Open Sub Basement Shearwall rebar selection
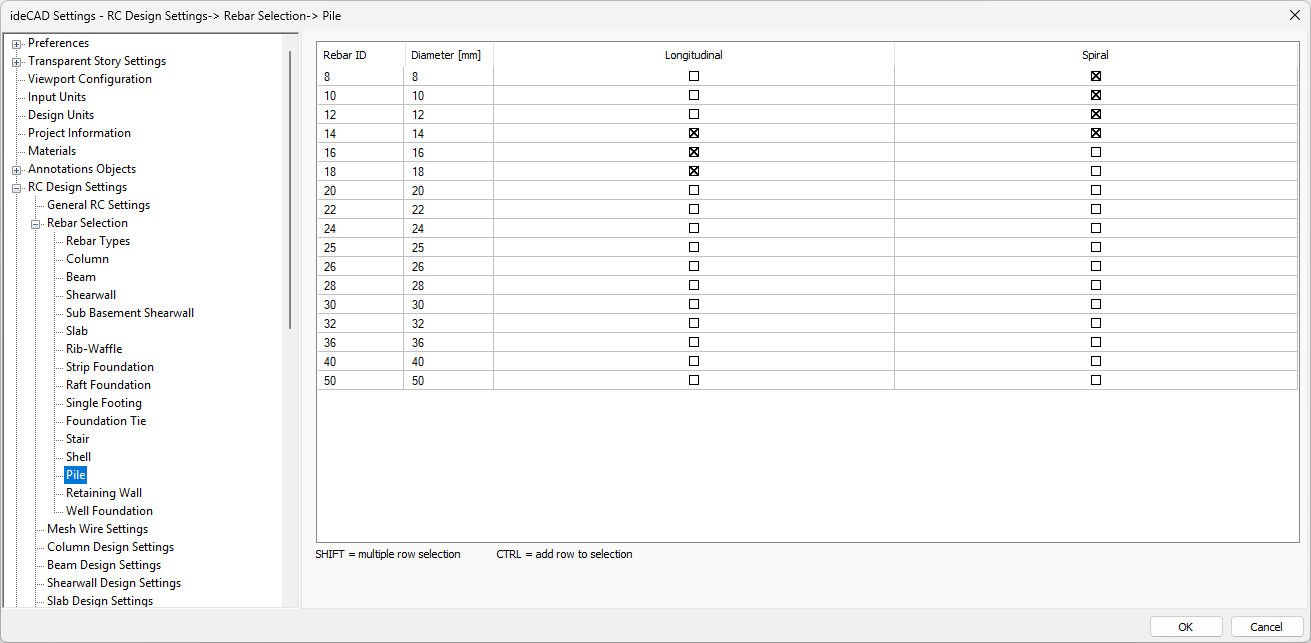This screenshot has height=643, width=1311. coord(130,313)
